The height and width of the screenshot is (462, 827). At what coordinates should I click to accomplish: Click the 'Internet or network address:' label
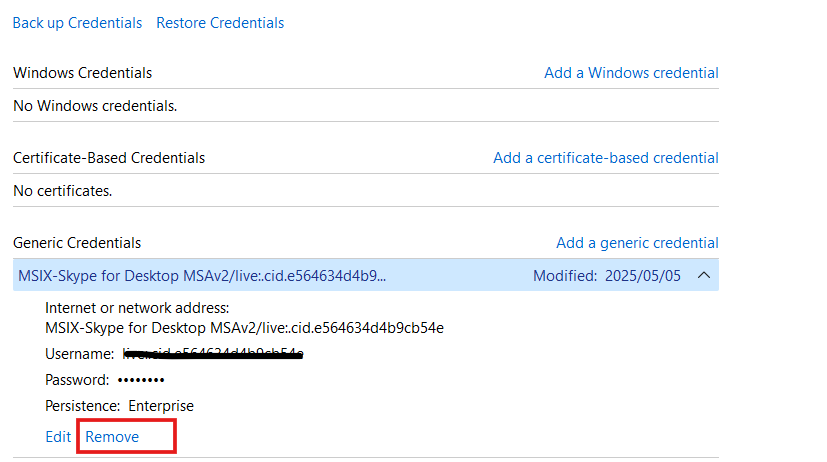click(x=137, y=308)
